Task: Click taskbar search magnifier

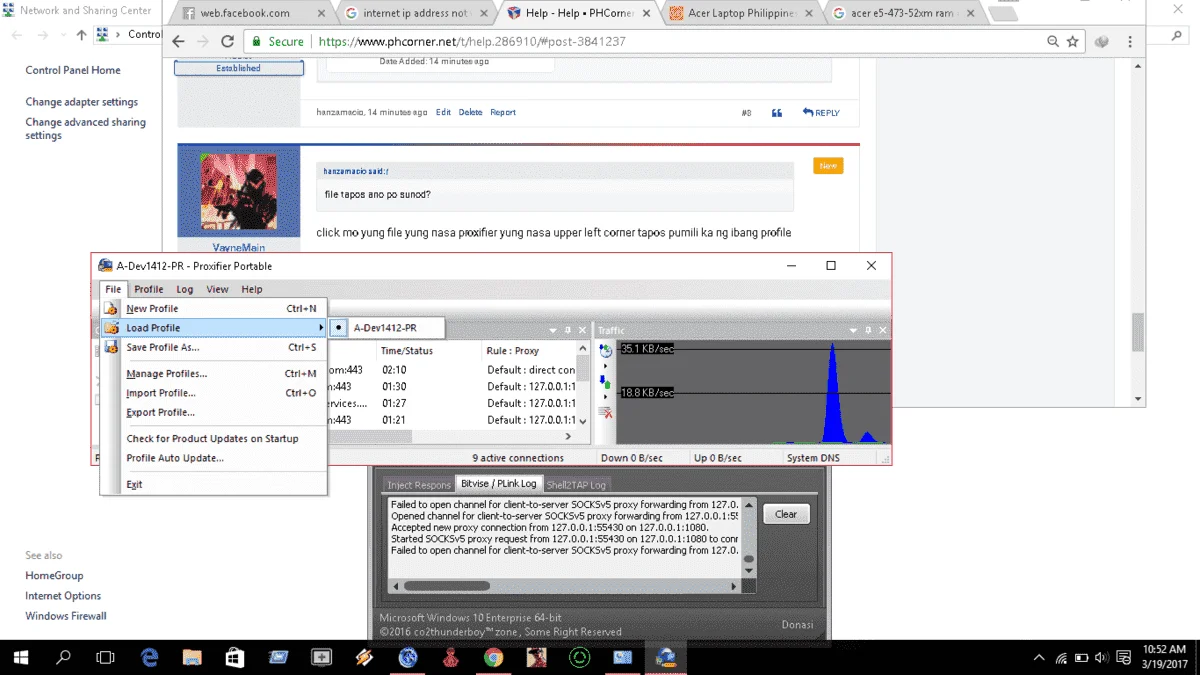Action: click(63, 657)
